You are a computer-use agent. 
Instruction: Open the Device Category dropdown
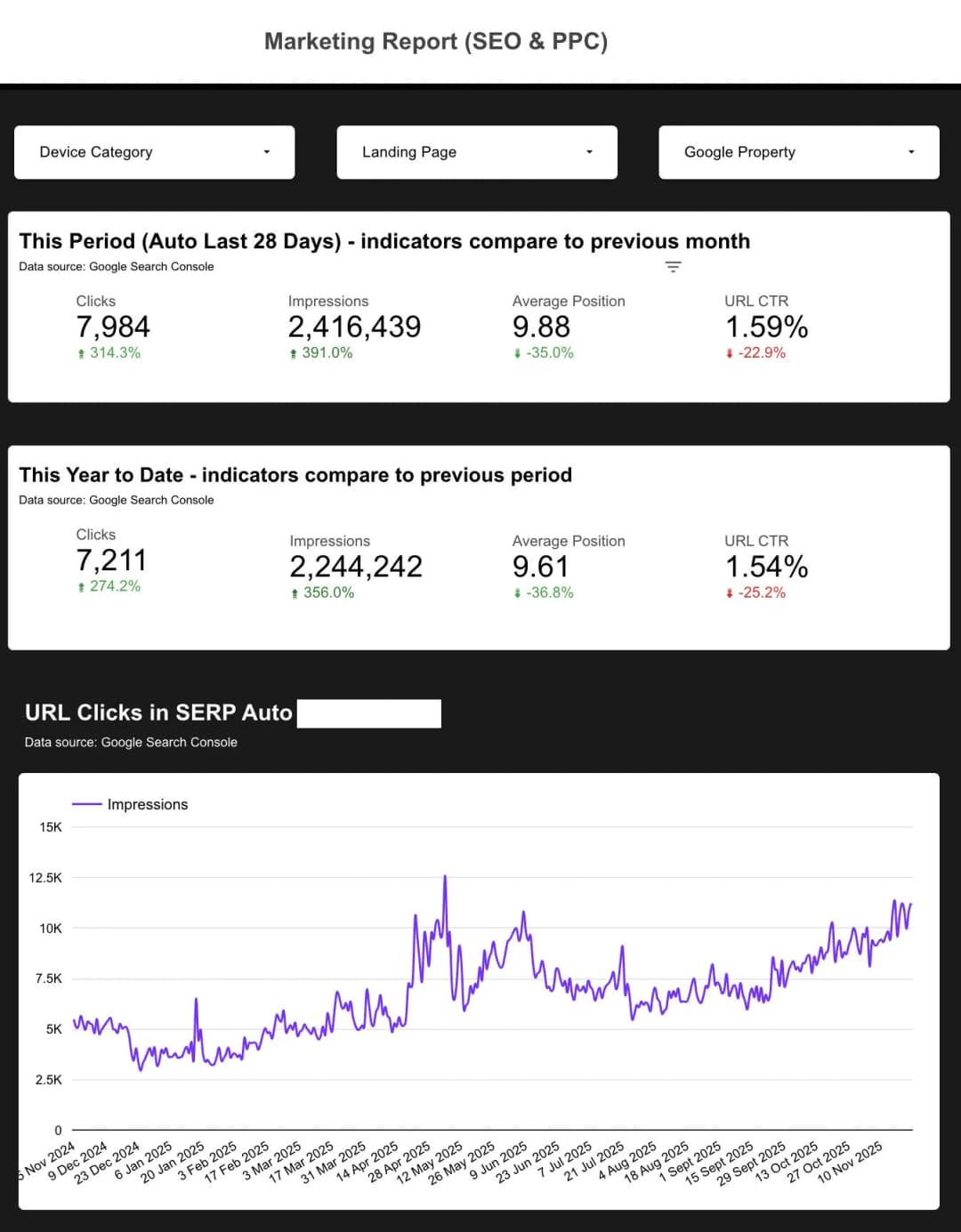[x=265, y=152]
